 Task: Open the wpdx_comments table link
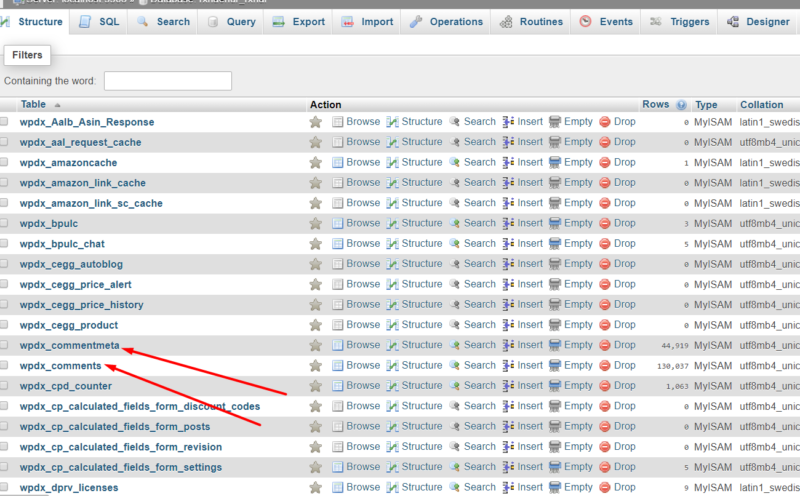pyautogui.click(x=60, y=366)
